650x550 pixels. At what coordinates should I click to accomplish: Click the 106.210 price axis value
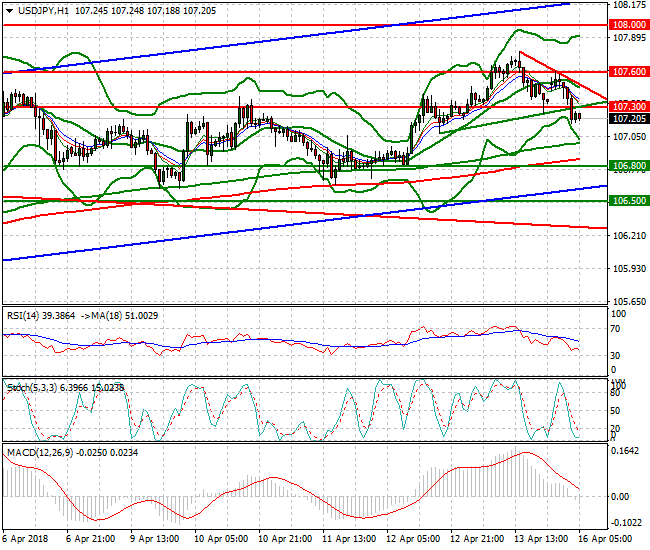tap(629, 235)
